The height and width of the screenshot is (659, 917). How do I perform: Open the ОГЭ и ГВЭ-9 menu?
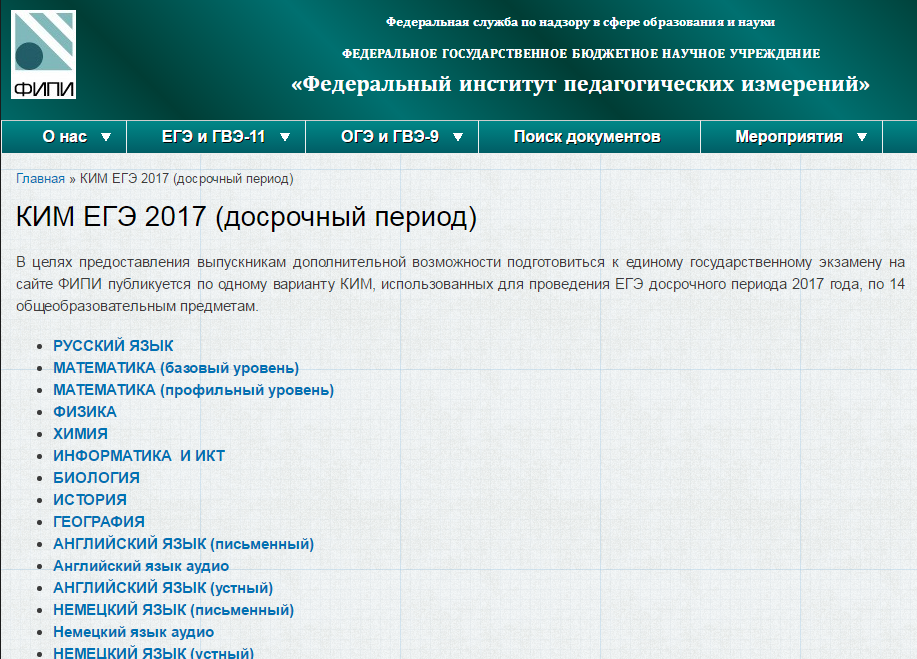click(390, 137)
